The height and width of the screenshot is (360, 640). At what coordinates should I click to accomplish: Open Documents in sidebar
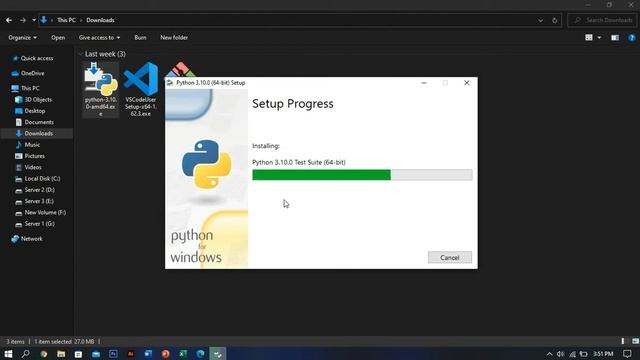pos(34,122)
